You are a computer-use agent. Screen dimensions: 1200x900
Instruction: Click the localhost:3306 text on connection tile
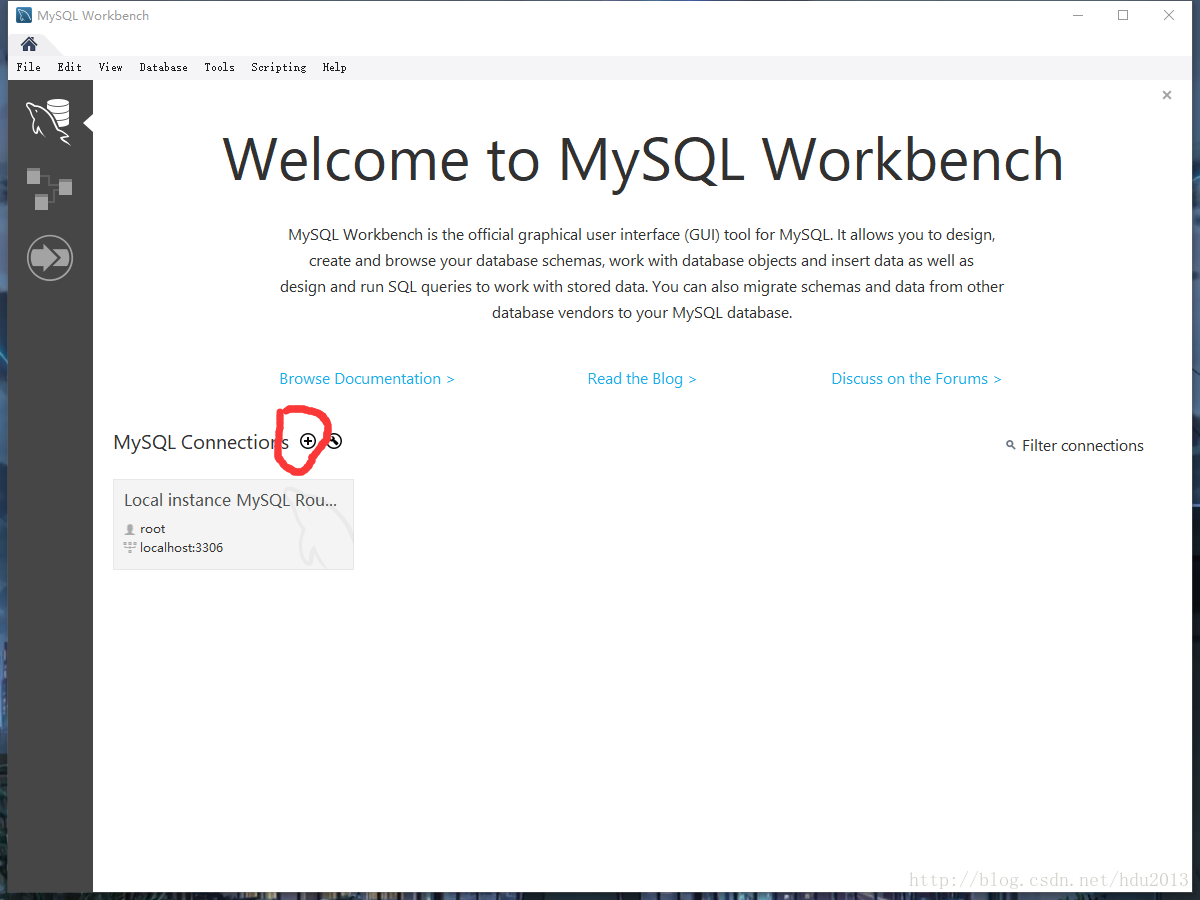coord(182,548)
